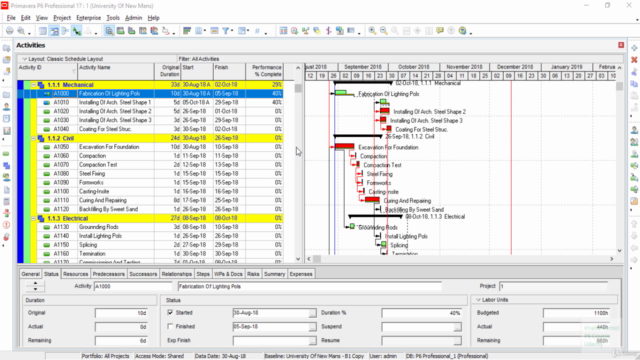The height and width of the screenshot is (360, 640).
Task: Open the Started date picker button
Action: click(312, 313)
